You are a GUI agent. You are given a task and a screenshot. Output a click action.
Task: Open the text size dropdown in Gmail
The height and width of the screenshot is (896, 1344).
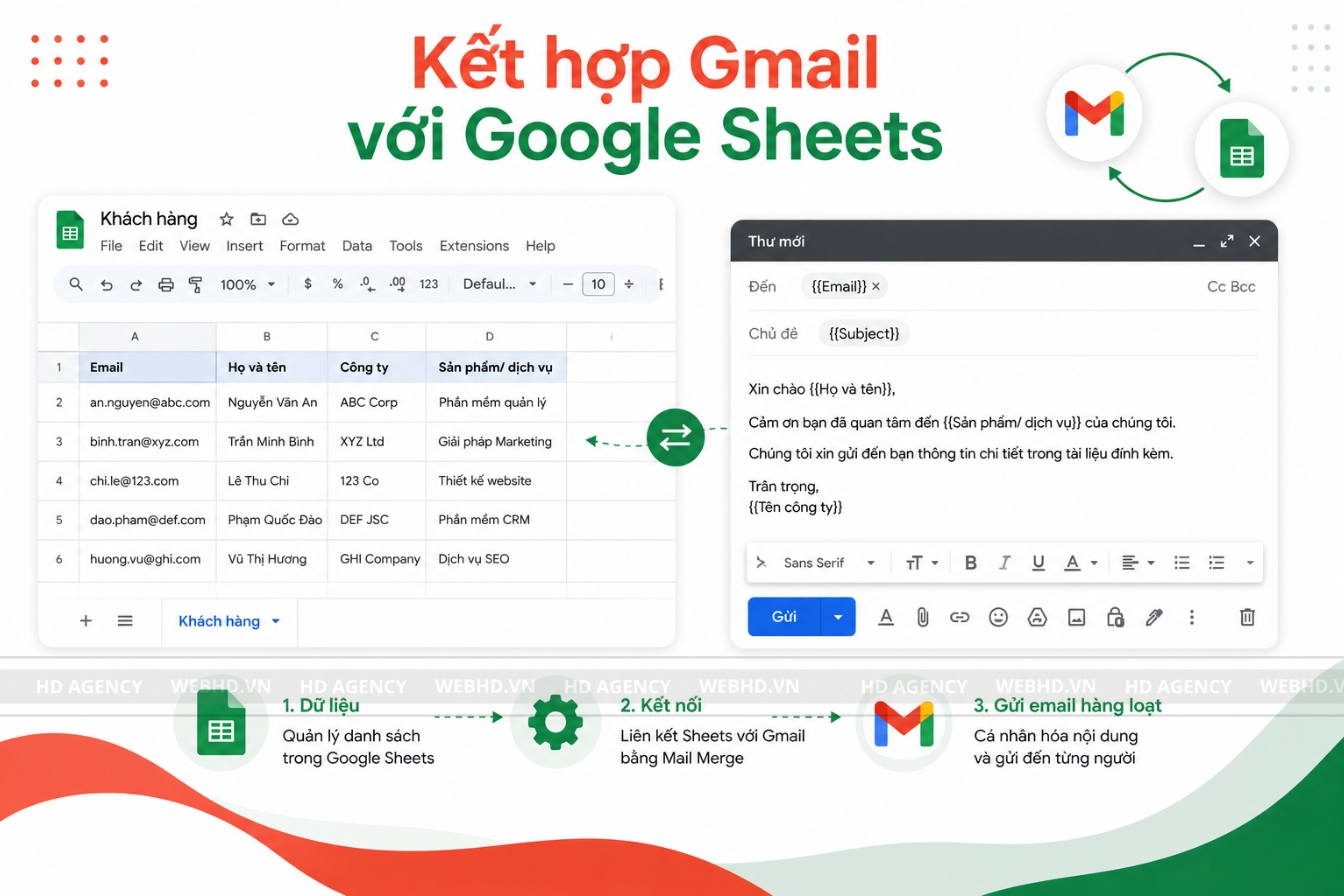922,563
